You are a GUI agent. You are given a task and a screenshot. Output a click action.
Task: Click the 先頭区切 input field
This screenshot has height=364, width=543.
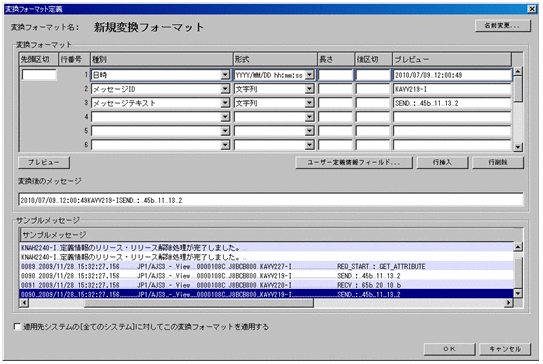click(39, 75)
